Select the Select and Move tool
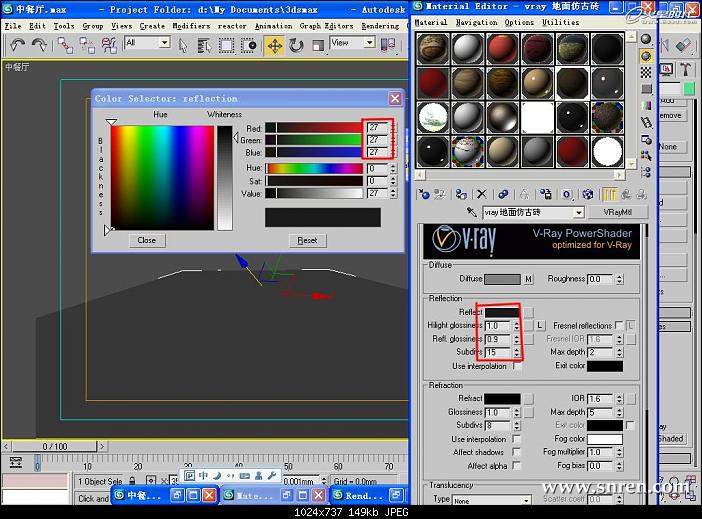 274,45
